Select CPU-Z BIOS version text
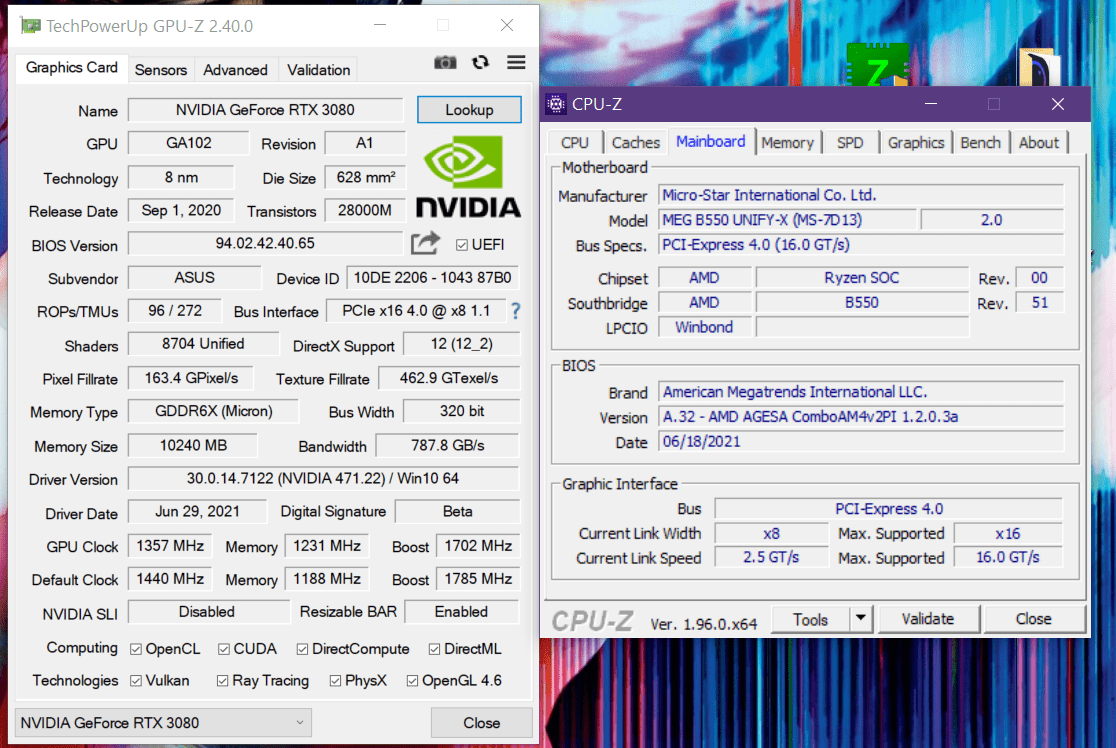Screen dimensions: 1116x748 click(810, 416)
